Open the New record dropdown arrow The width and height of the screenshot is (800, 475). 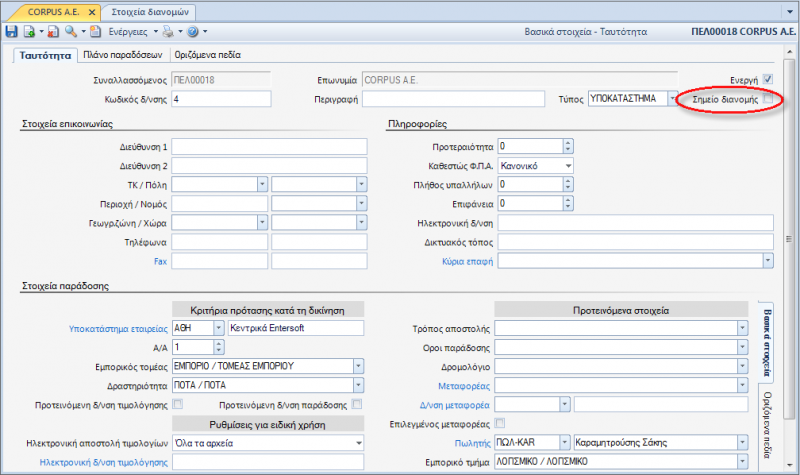(41, 32)
